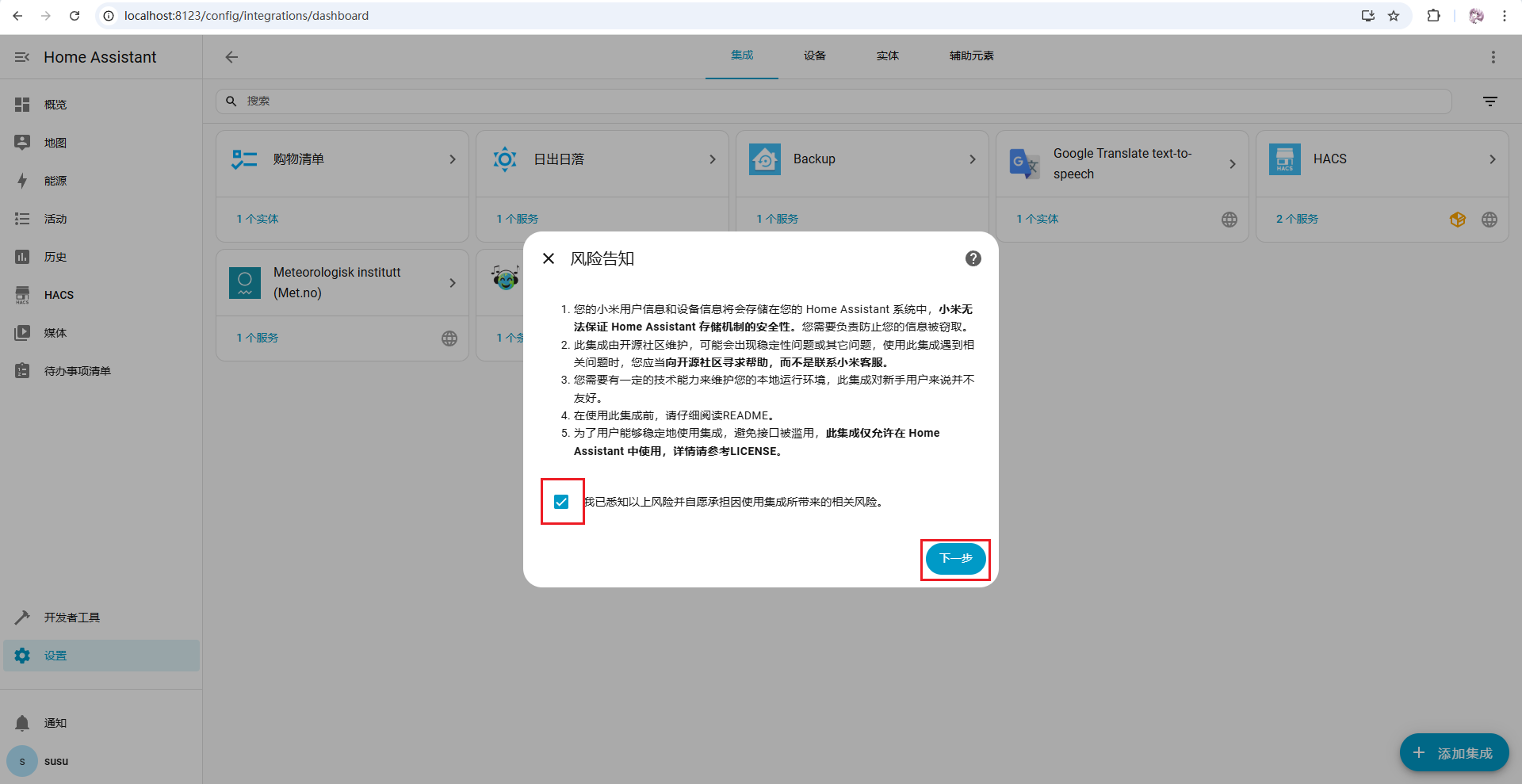Collapse the sidebar menu icon
This screenshot has height=784, width=1522.
22,57
